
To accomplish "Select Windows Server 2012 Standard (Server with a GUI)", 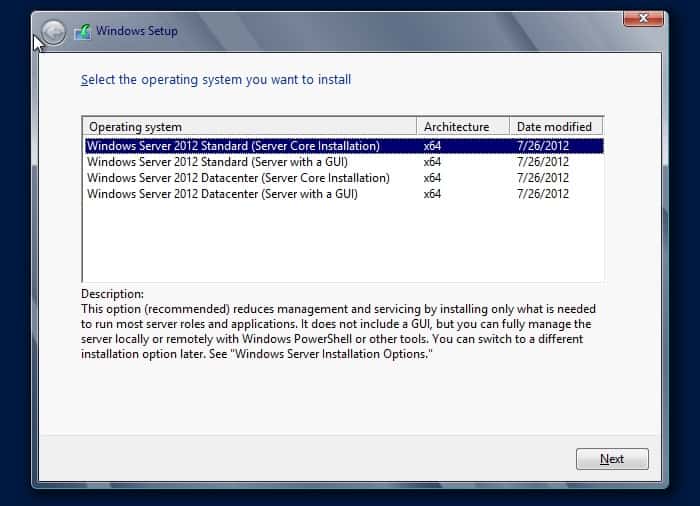I will (x=344, y=162).
